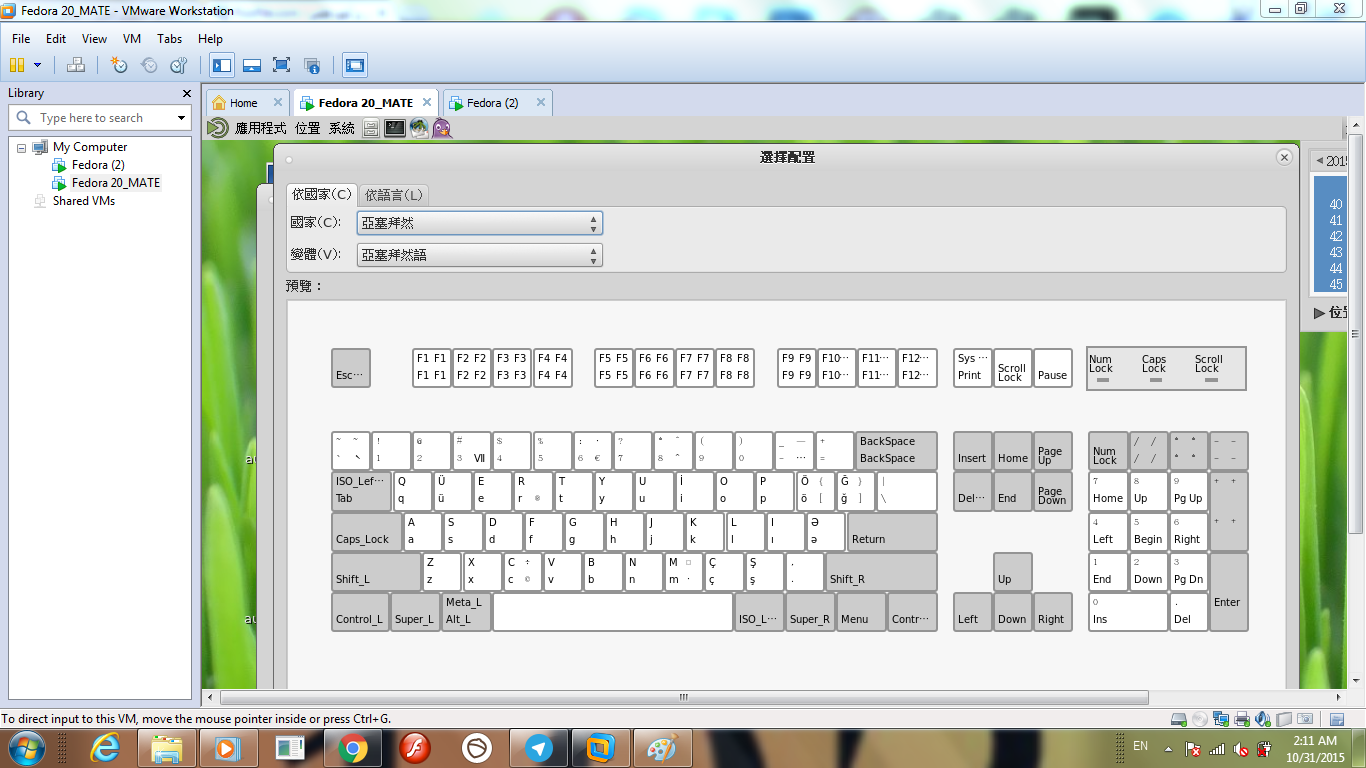Screen dimensions: 1366x768
Task: Select the 依國家(C) tab
Action: pos(321,194)
